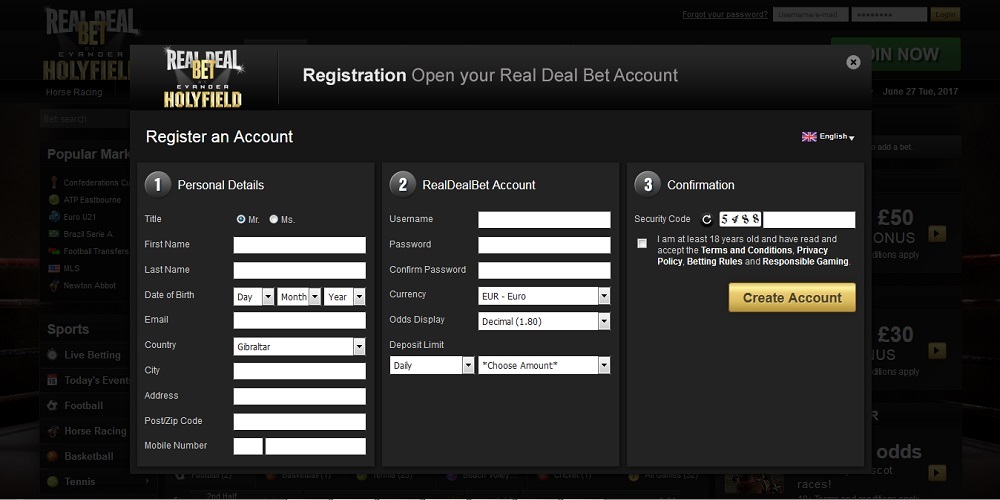Open Newton Abbot popular market
This screenshot has width=1000, height=500.
[x=90, y=286]
